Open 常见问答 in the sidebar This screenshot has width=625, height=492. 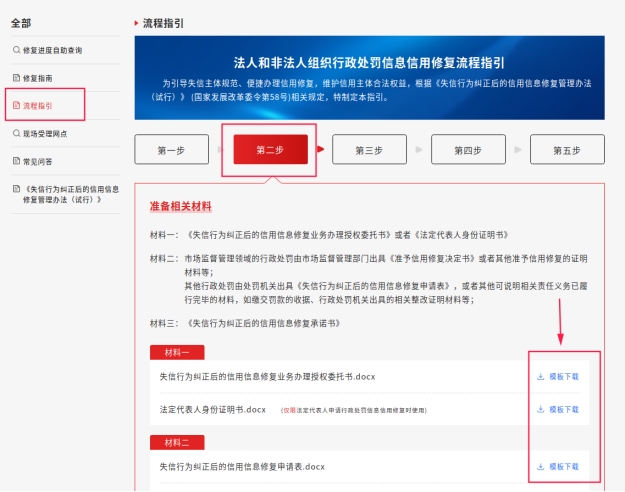pos(37,161)
